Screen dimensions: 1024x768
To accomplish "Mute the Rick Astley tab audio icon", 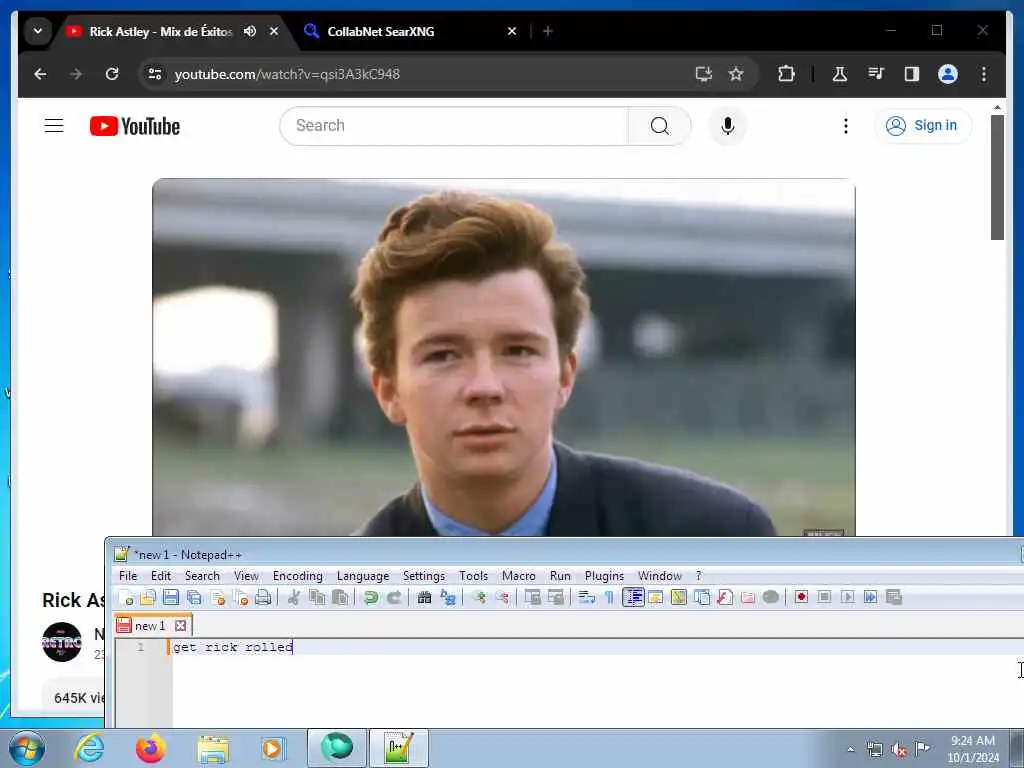I will [249, 31].
